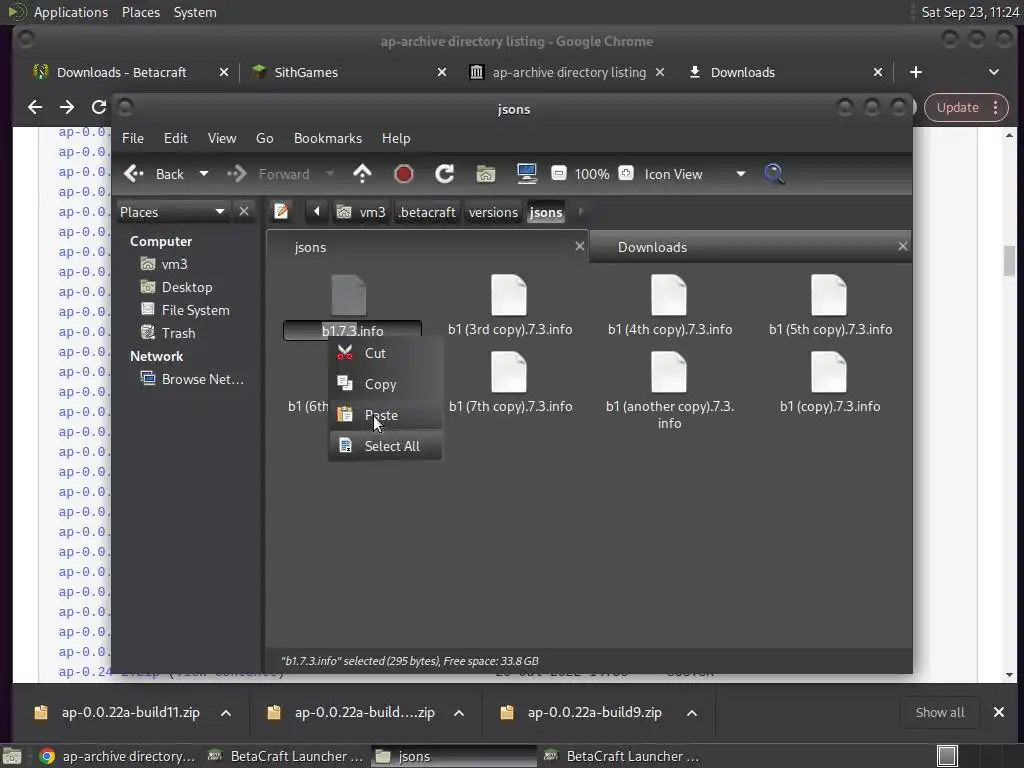Zoom out with the minus icon
Screen dimensions: 1024x768
(558, 173)
